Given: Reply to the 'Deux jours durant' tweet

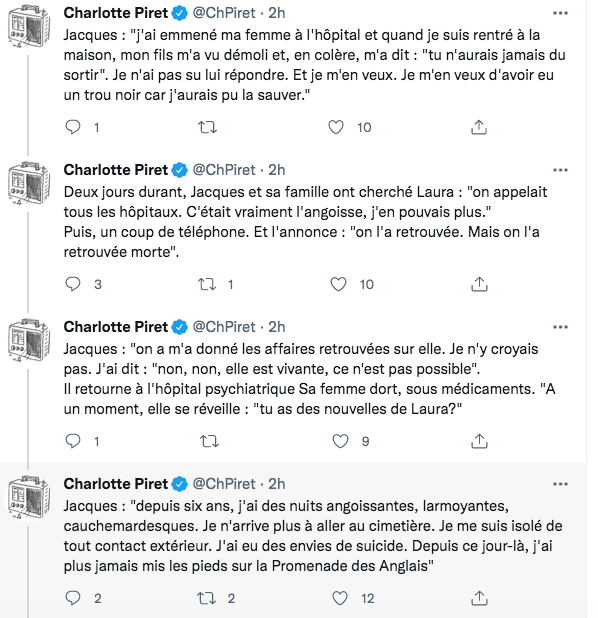Looking at the screenshot, I should tap(73, 284).
